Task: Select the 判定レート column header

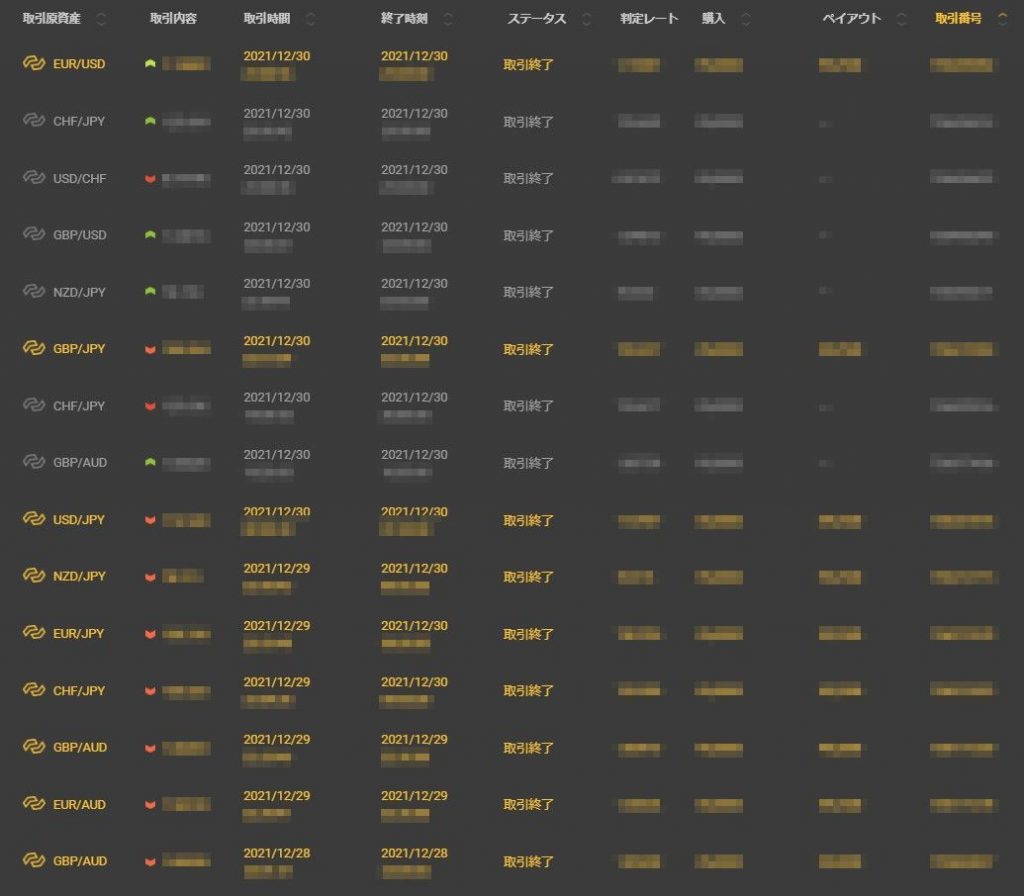Action: point(649,19)
